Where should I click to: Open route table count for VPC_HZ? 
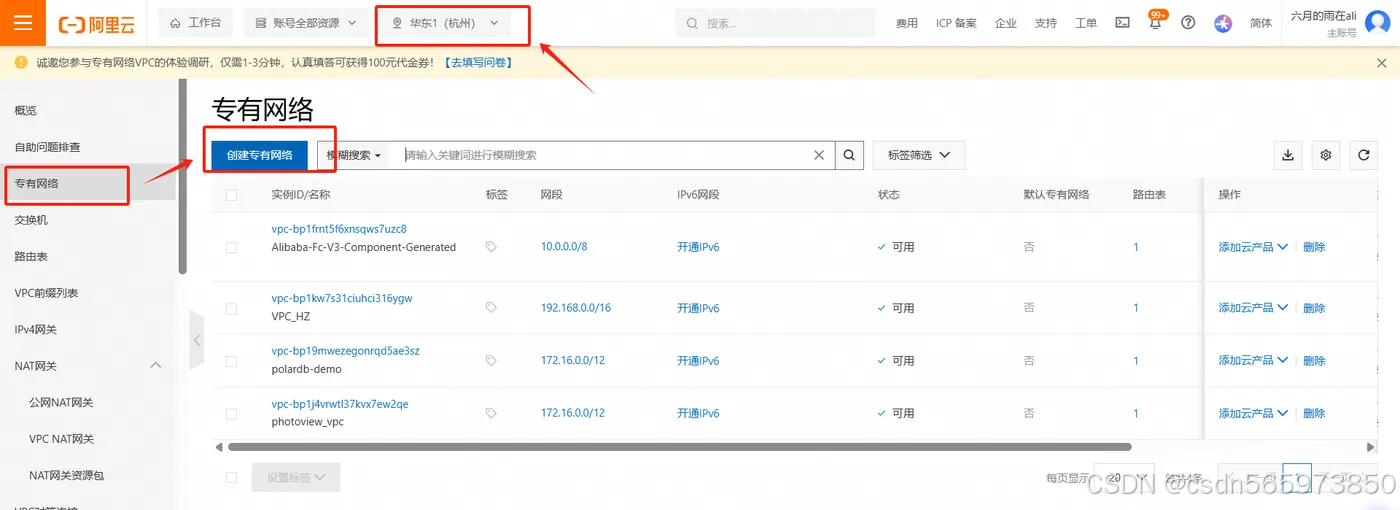point(1136,308)
